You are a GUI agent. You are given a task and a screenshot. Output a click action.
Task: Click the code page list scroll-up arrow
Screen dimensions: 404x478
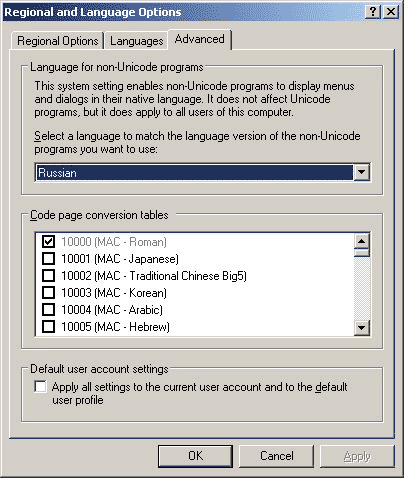(x=362, y=241)
